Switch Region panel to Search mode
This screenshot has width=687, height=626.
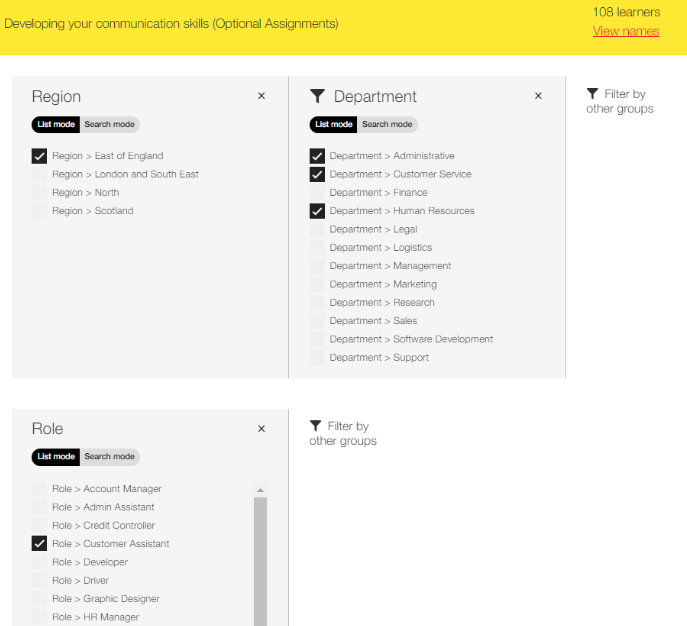pyautogui.click(x=110, y=124)
